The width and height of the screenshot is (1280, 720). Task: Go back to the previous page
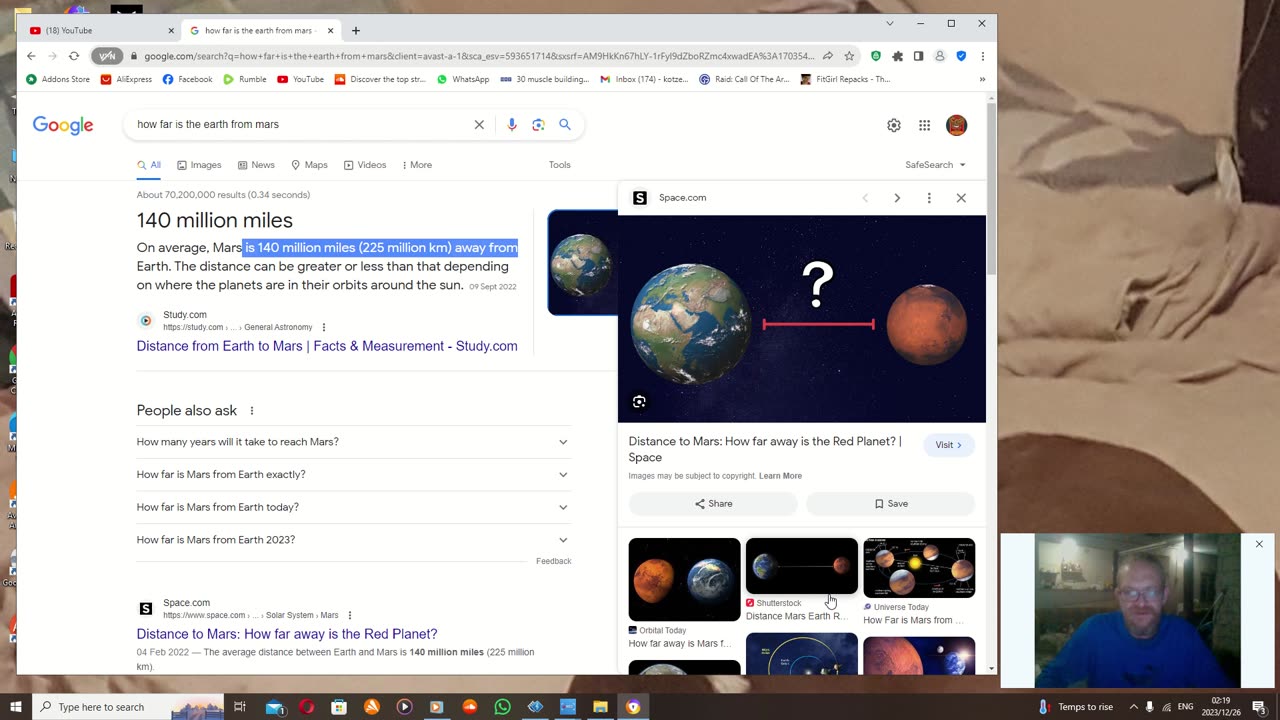31,56
